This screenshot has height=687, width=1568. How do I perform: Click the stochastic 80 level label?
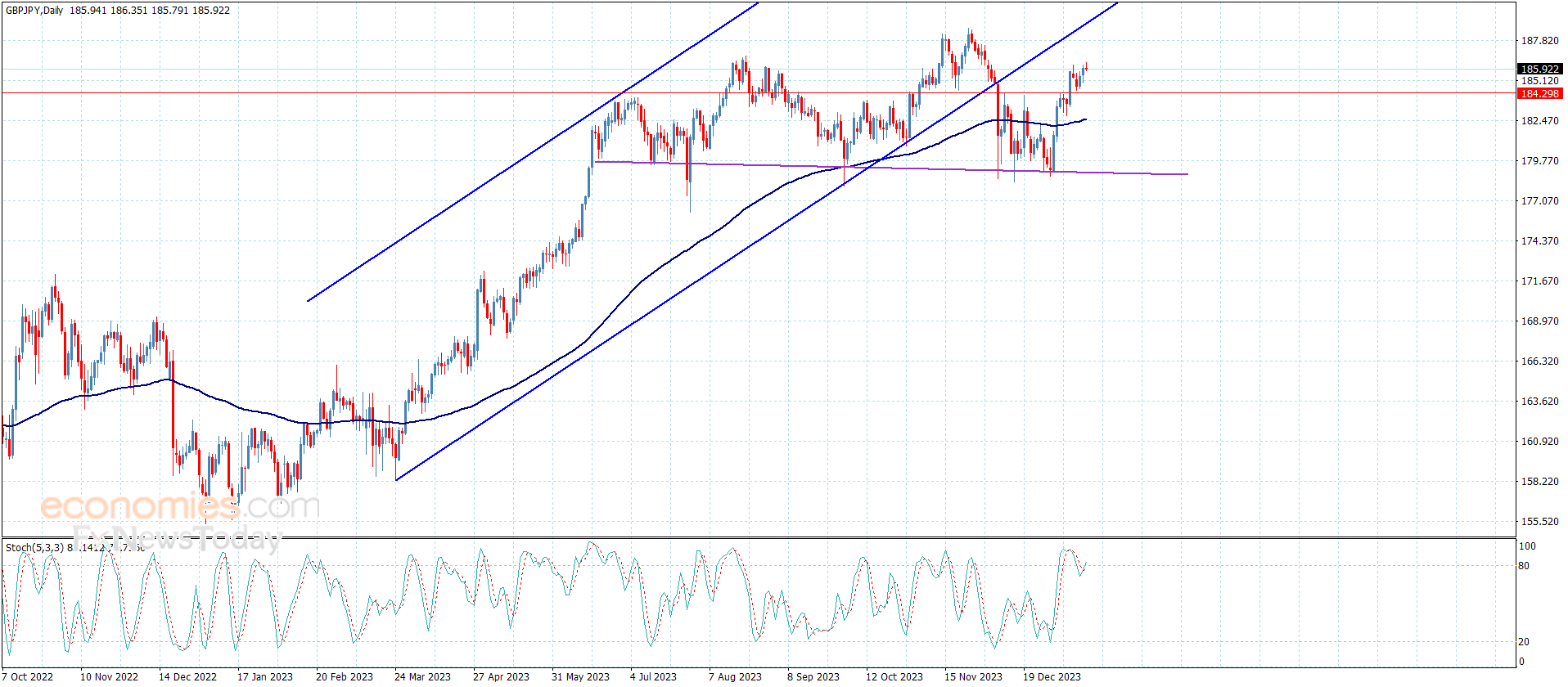(x=1524, y=566)
